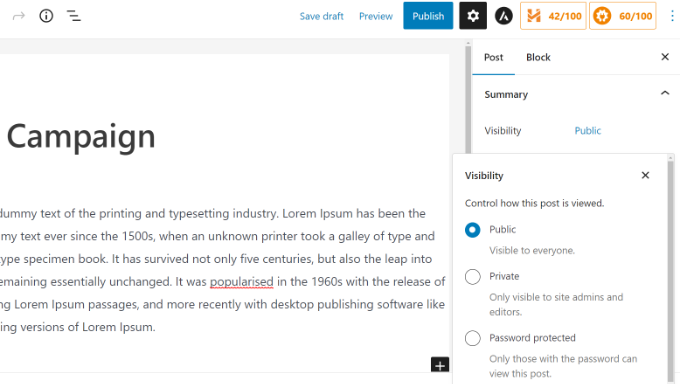Select the Private visibility radio button

tap(473, 276)
